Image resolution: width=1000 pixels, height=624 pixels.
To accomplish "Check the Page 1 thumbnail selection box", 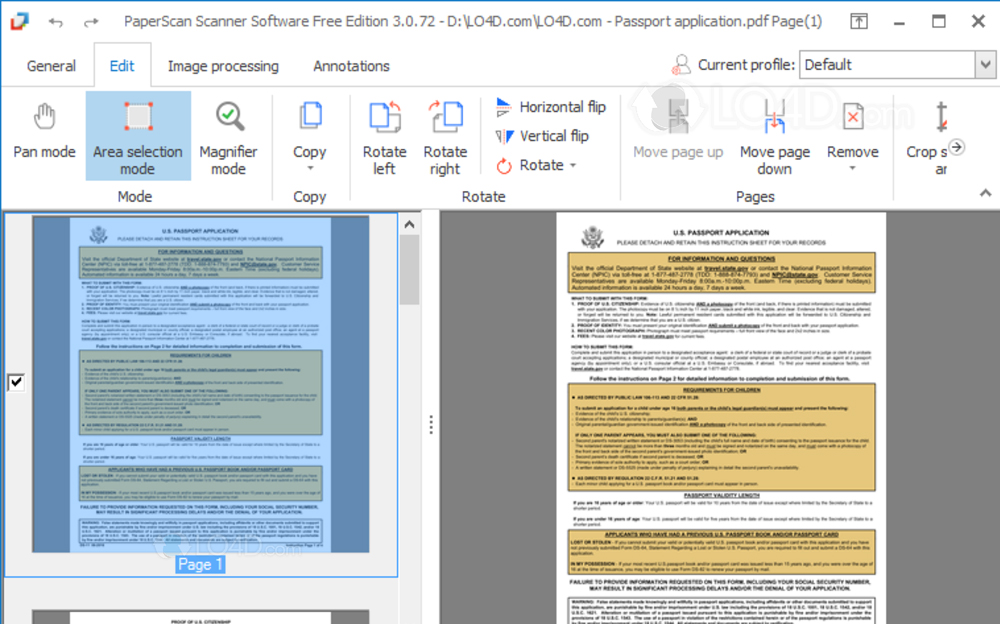I will tap(14, 382).
